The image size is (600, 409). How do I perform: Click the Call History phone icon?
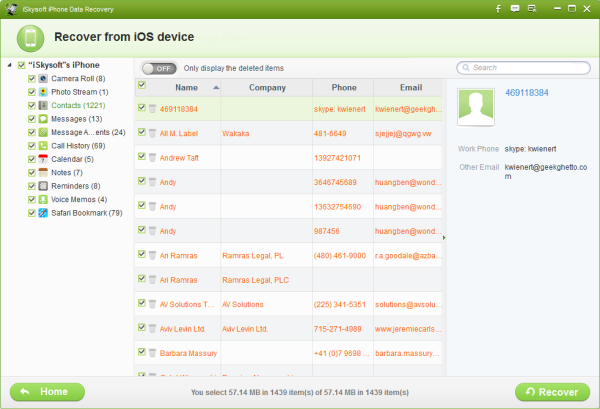pos(43,146)
